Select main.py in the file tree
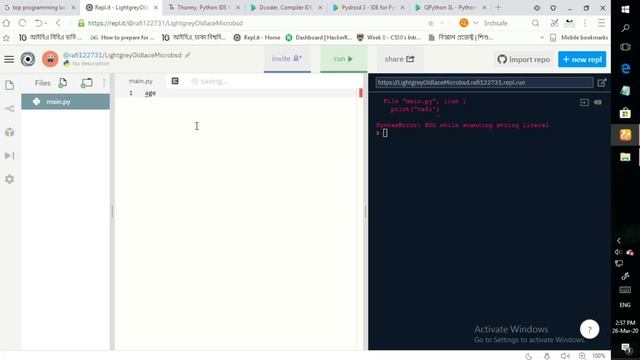The width and height of the screenshot is (640, 360). [x=65, y=102]
